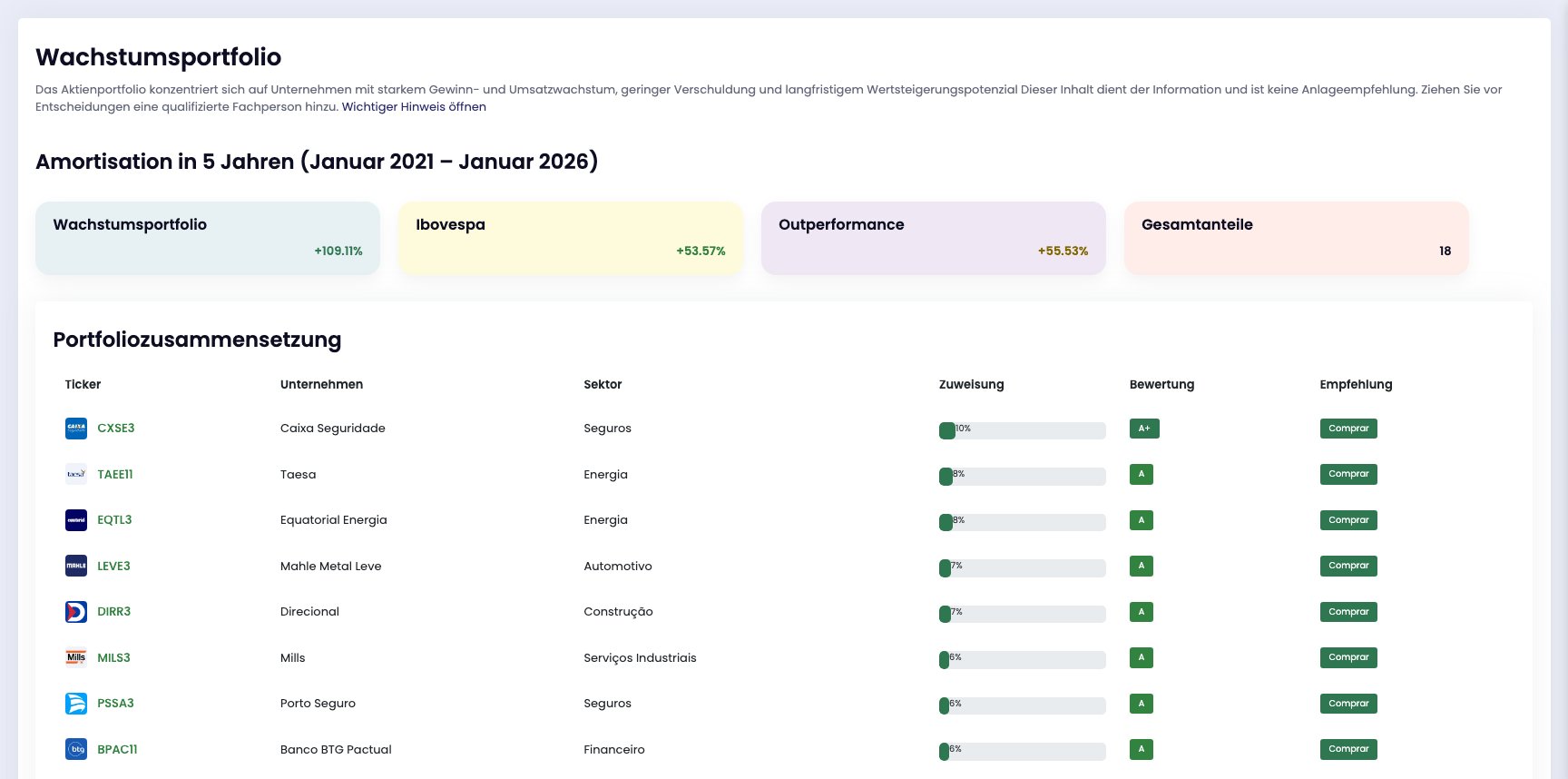This screenshot has height=779, width=1568.
Task: Open ticker EQTL3
Action: point(114,520)
